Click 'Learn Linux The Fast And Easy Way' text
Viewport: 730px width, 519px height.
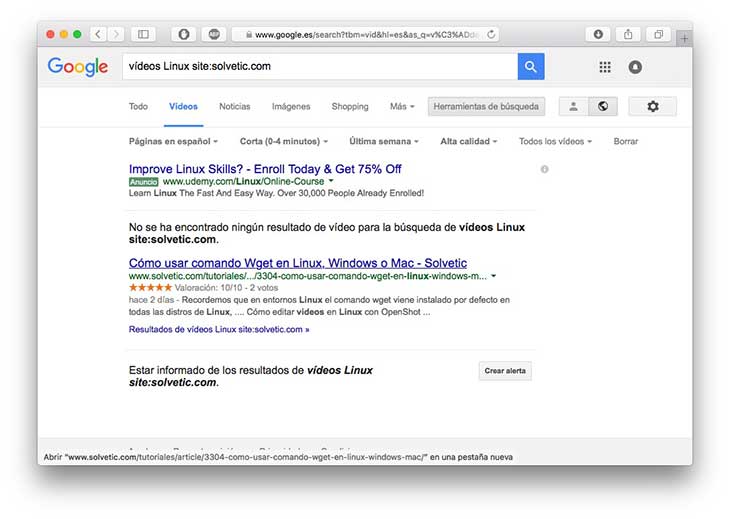click(276, 193)
